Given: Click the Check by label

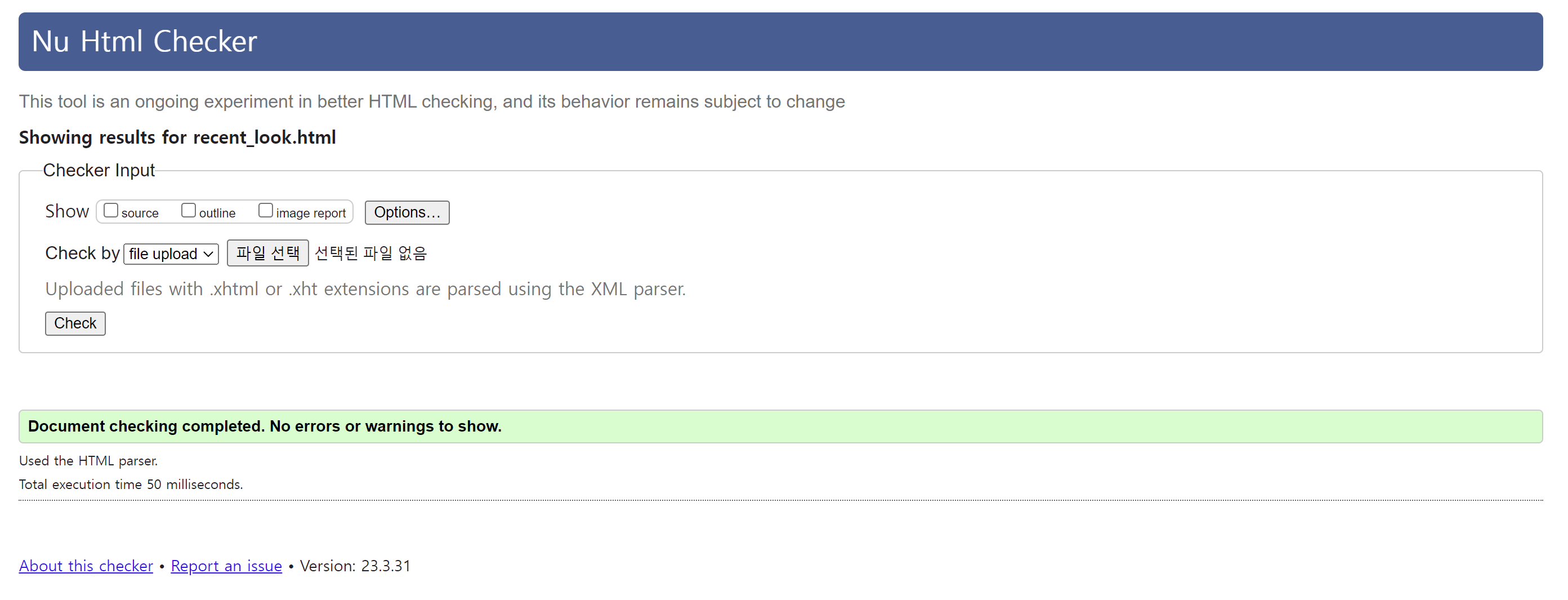Looking at the screenshot, I should coord(82,253).
